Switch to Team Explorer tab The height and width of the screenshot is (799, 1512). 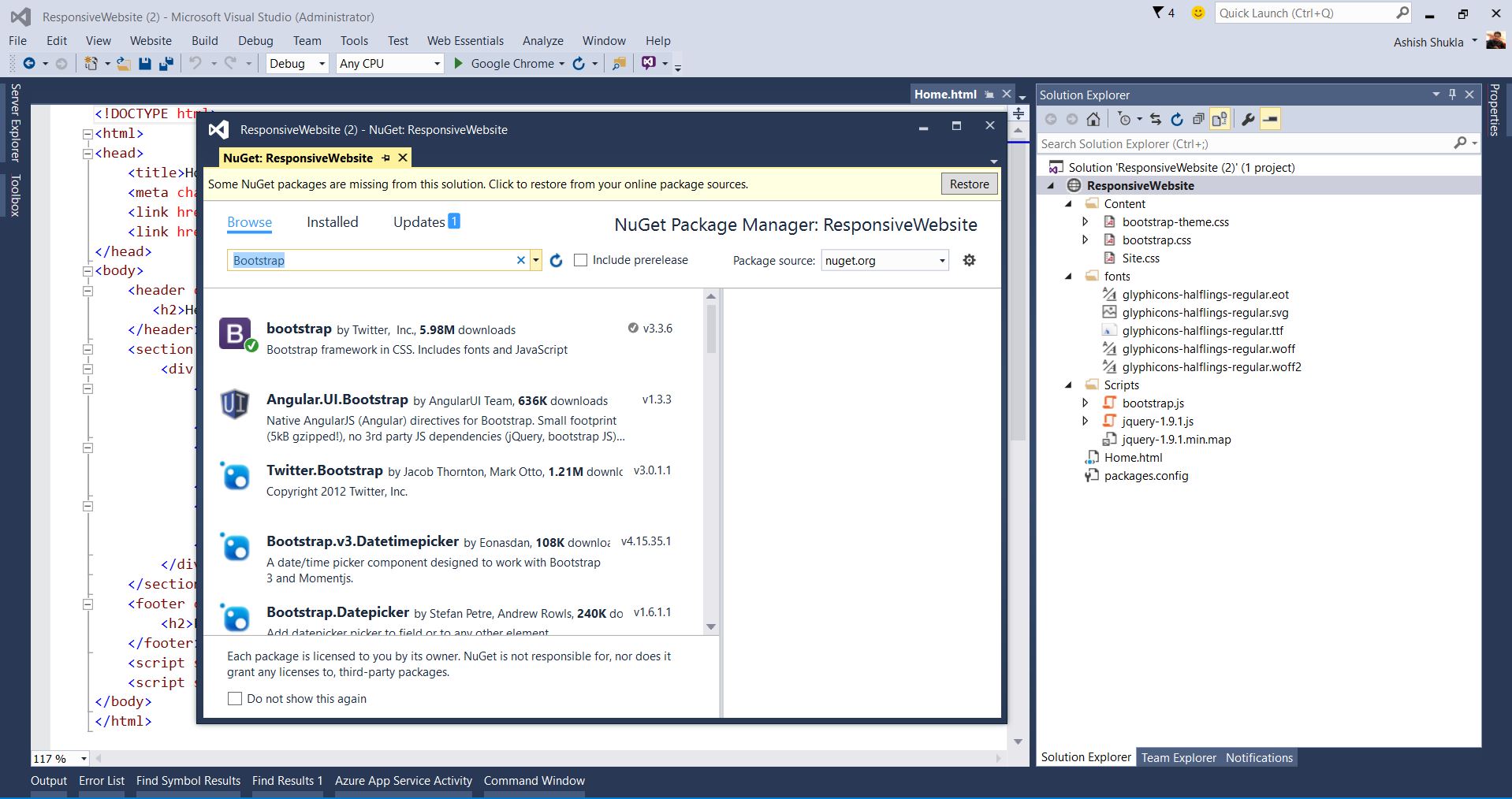coord(1179,758)
